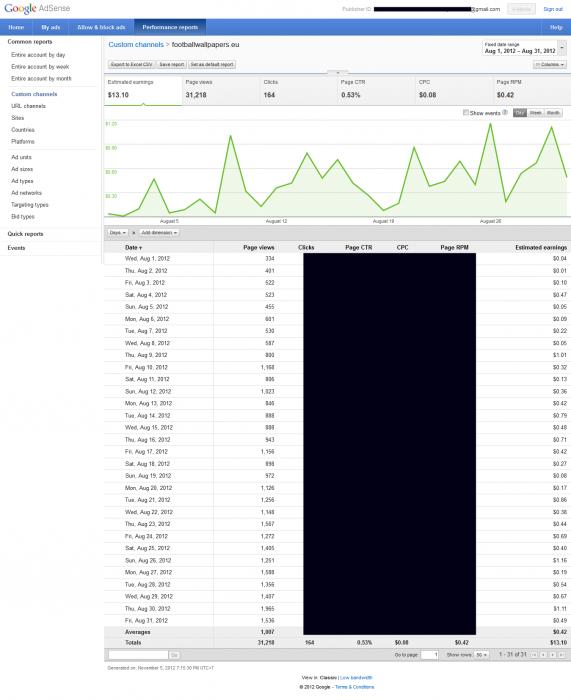The width and height of the screenshot is (571, 700).
Task: Click the Google AdSense logo
Action: click(x=37, y=8)
